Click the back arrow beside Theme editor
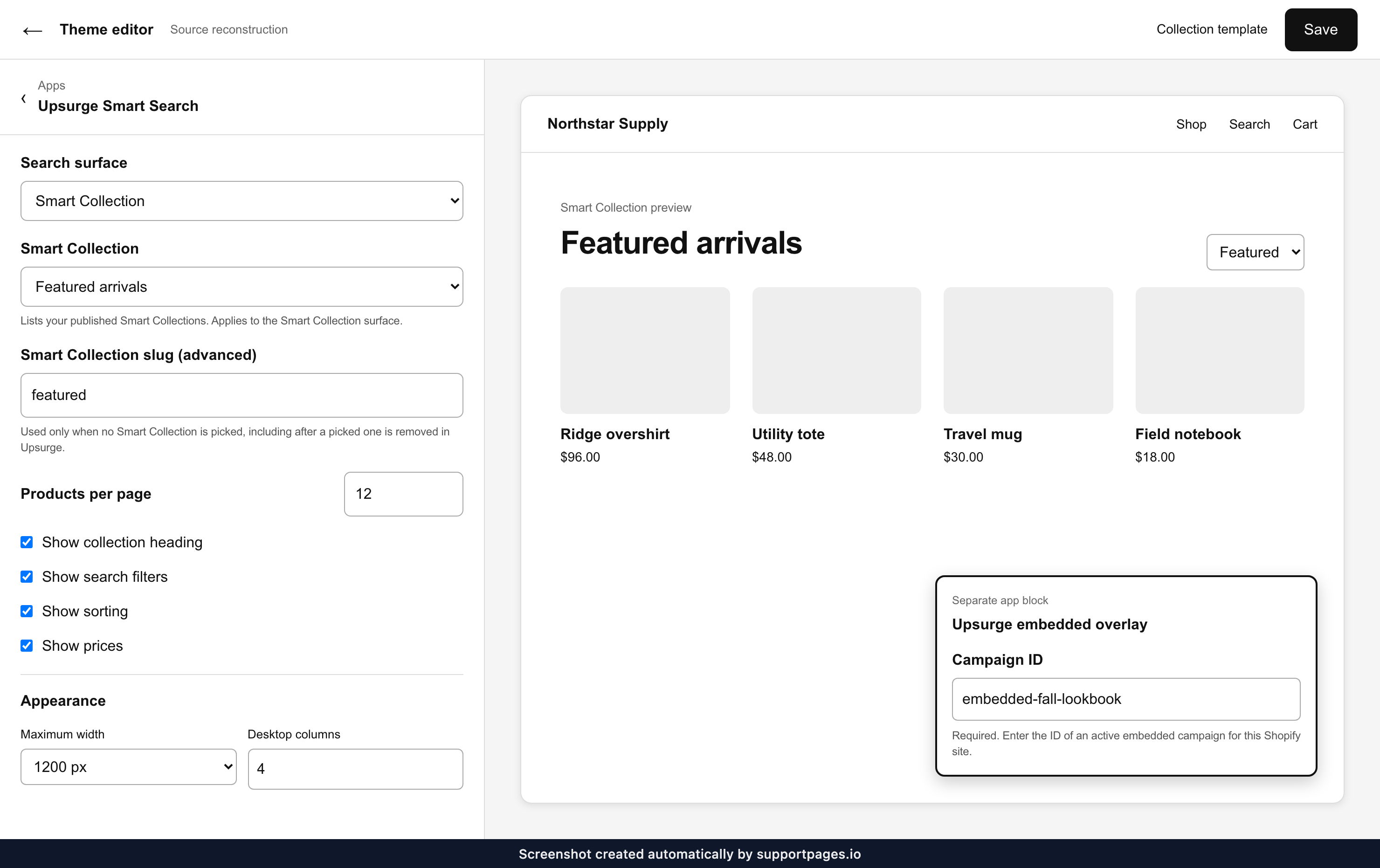The image size is (1380, 868). [x=33, y=30]
